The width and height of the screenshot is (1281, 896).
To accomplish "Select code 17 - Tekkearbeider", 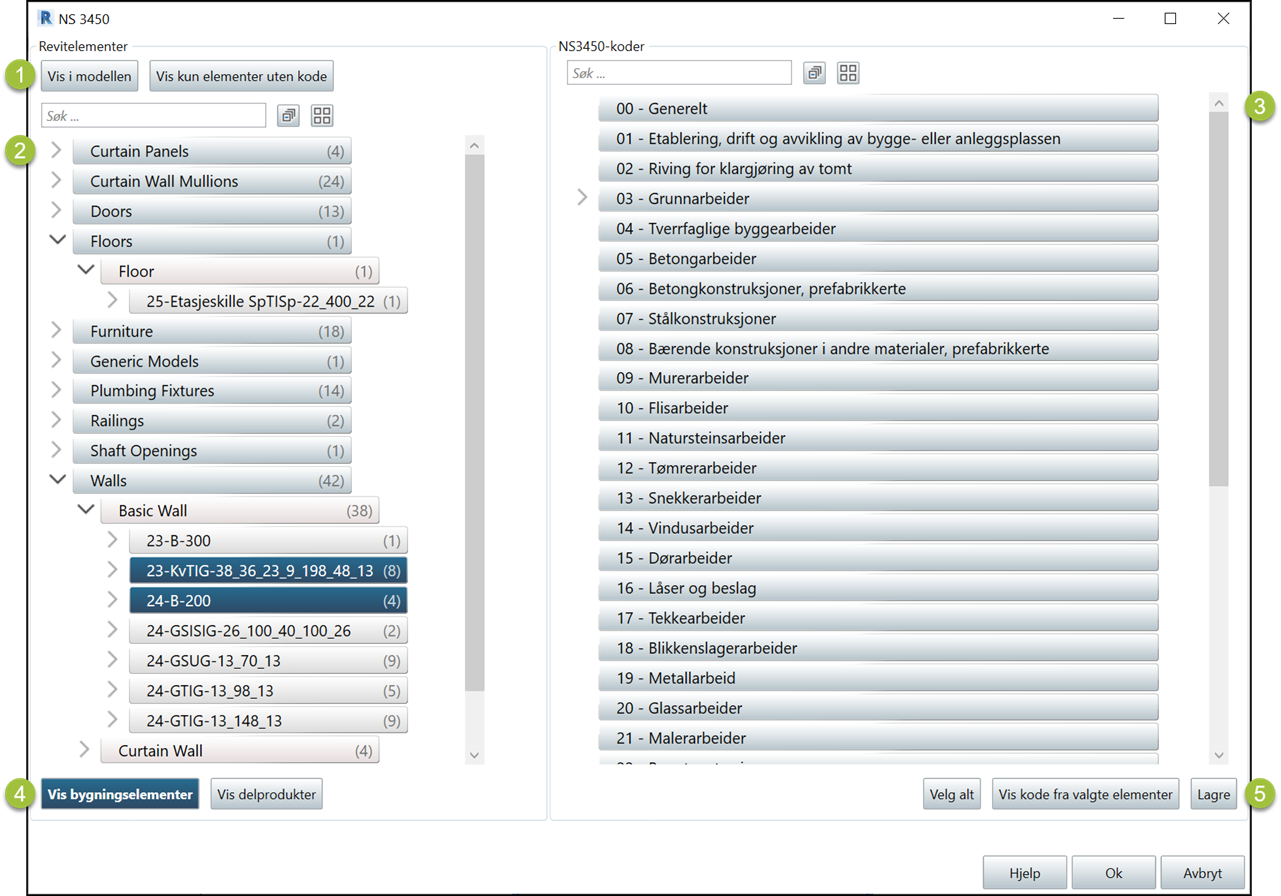I will click(x=878, y=618).
